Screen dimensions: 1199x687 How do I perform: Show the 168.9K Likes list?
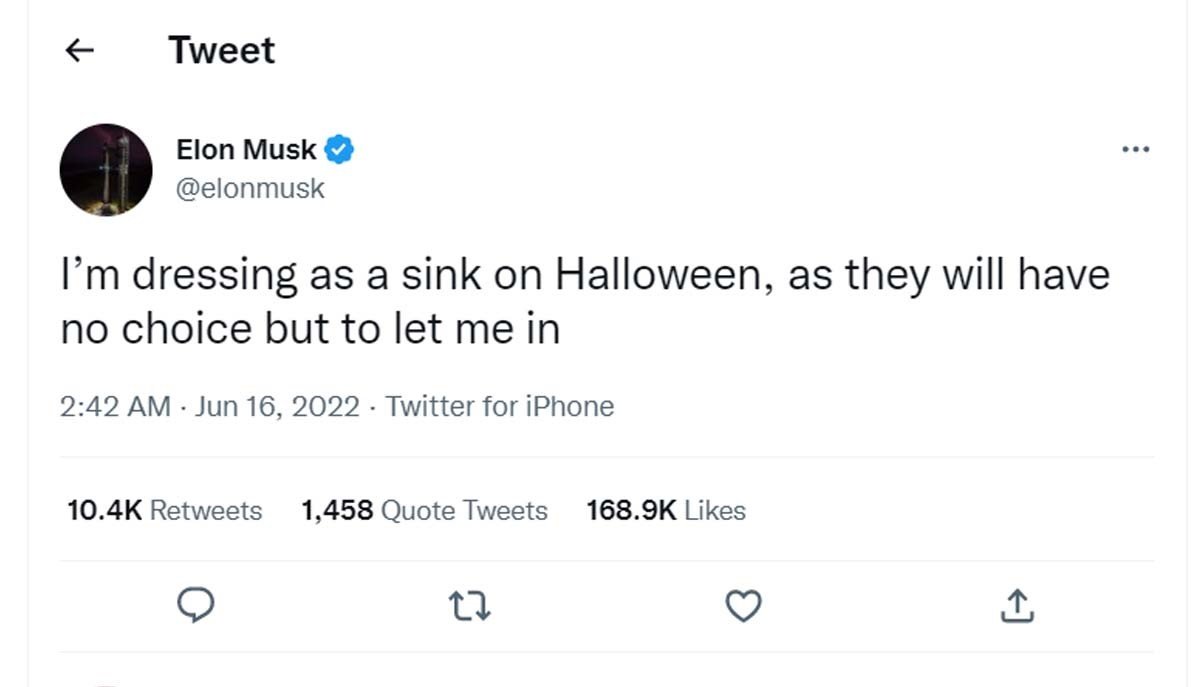(x=666, y=511)
